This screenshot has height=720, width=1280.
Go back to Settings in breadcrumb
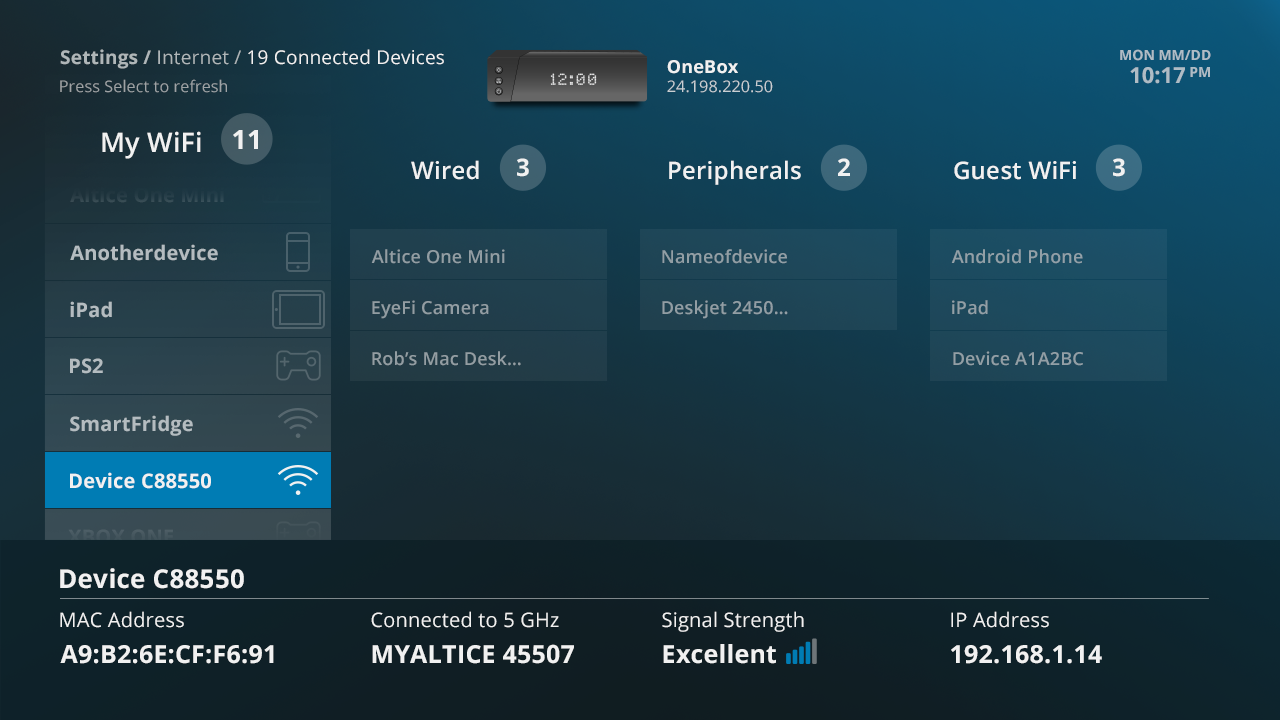click(98, 58)
